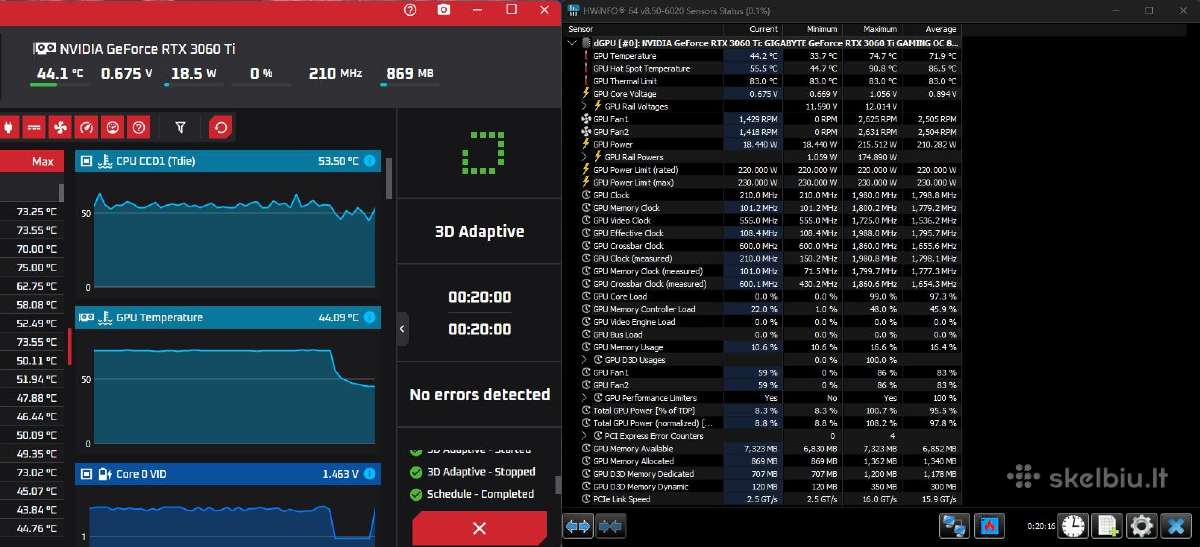Shrink columns with HWiNFO inward-arrows button
Screen dimensions: 1200x547
click(609, 525)
